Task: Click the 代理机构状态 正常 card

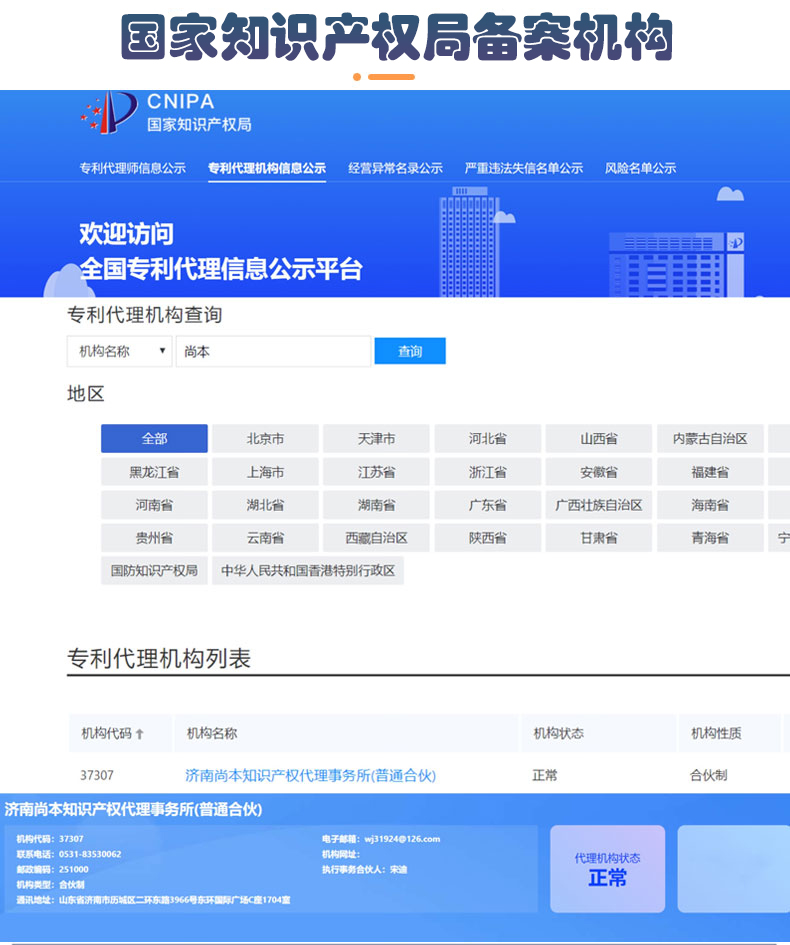Action: [x=607, y=868]
